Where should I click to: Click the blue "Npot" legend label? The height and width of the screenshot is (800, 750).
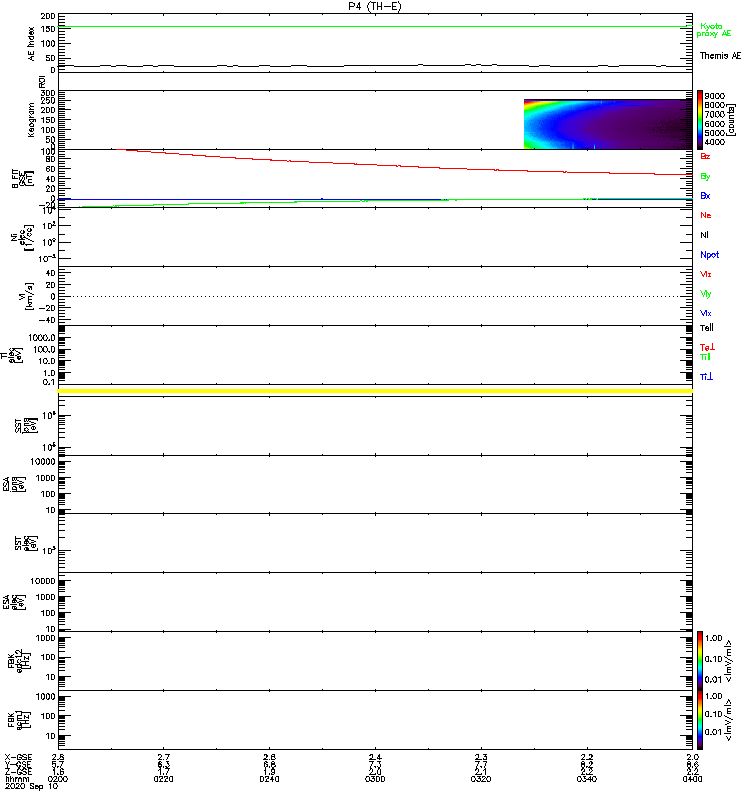(710, 255)
